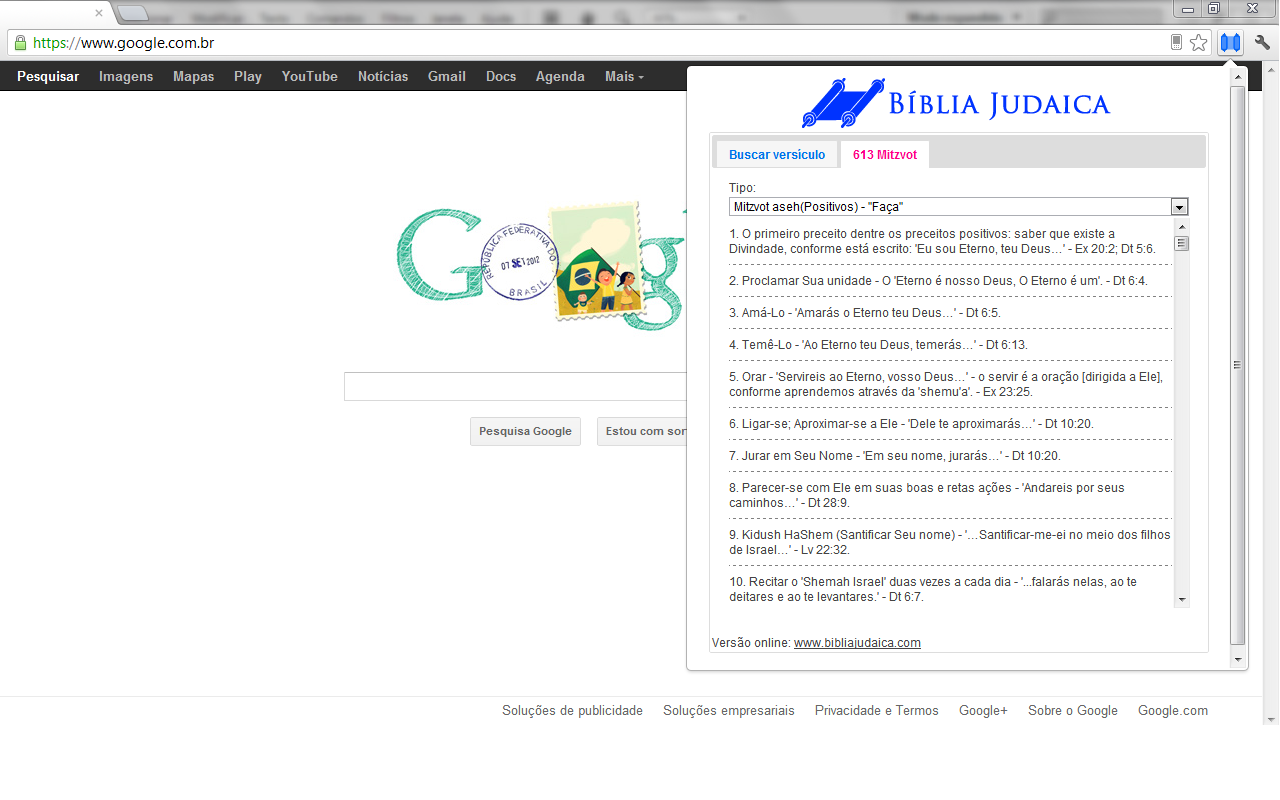The height and width of the screenshot is (800, 1280).
Task: Open Notícias in the Google bar
Action: tap(383, 76)
